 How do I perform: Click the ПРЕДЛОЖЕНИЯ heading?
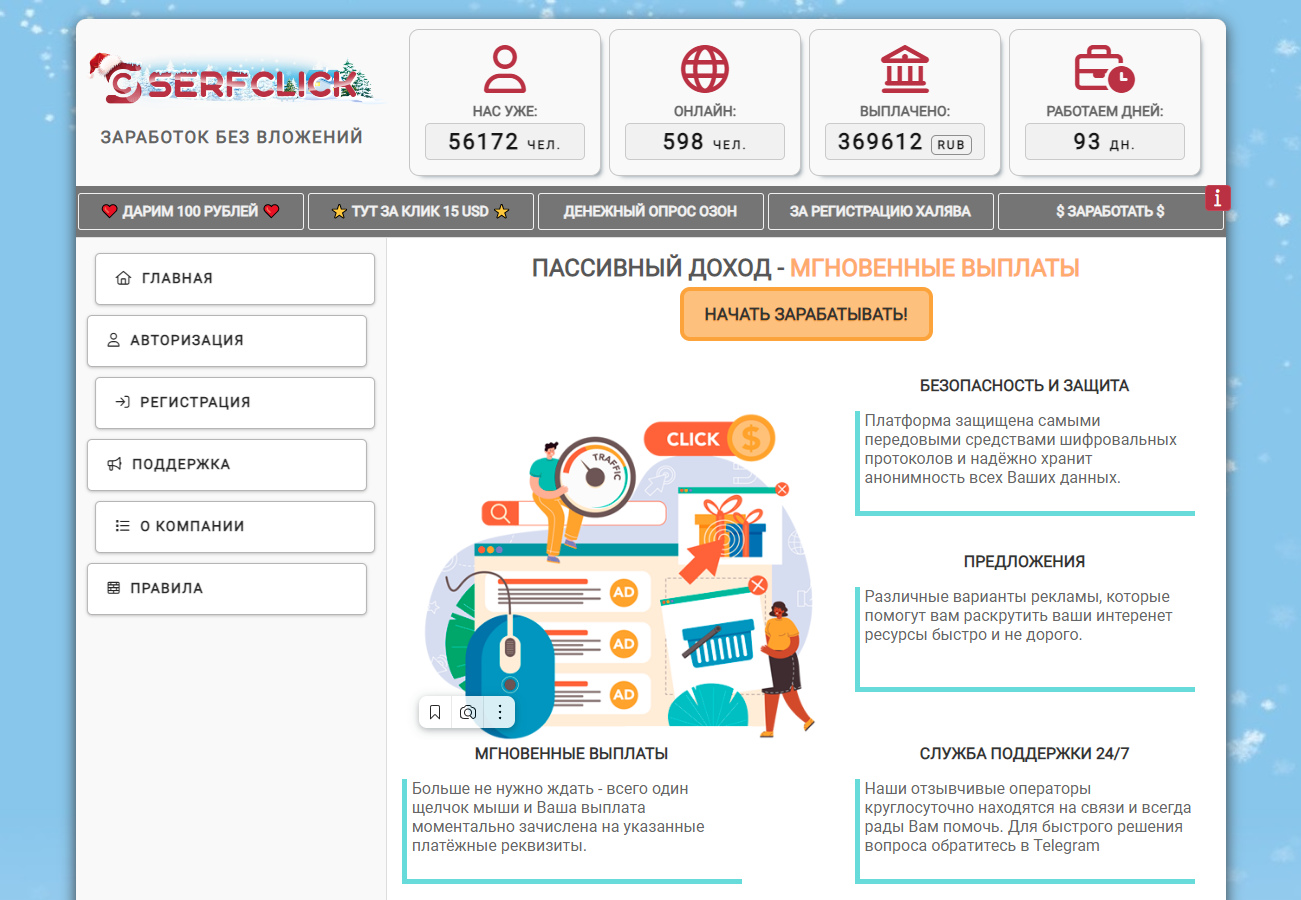pos(1025,562)
